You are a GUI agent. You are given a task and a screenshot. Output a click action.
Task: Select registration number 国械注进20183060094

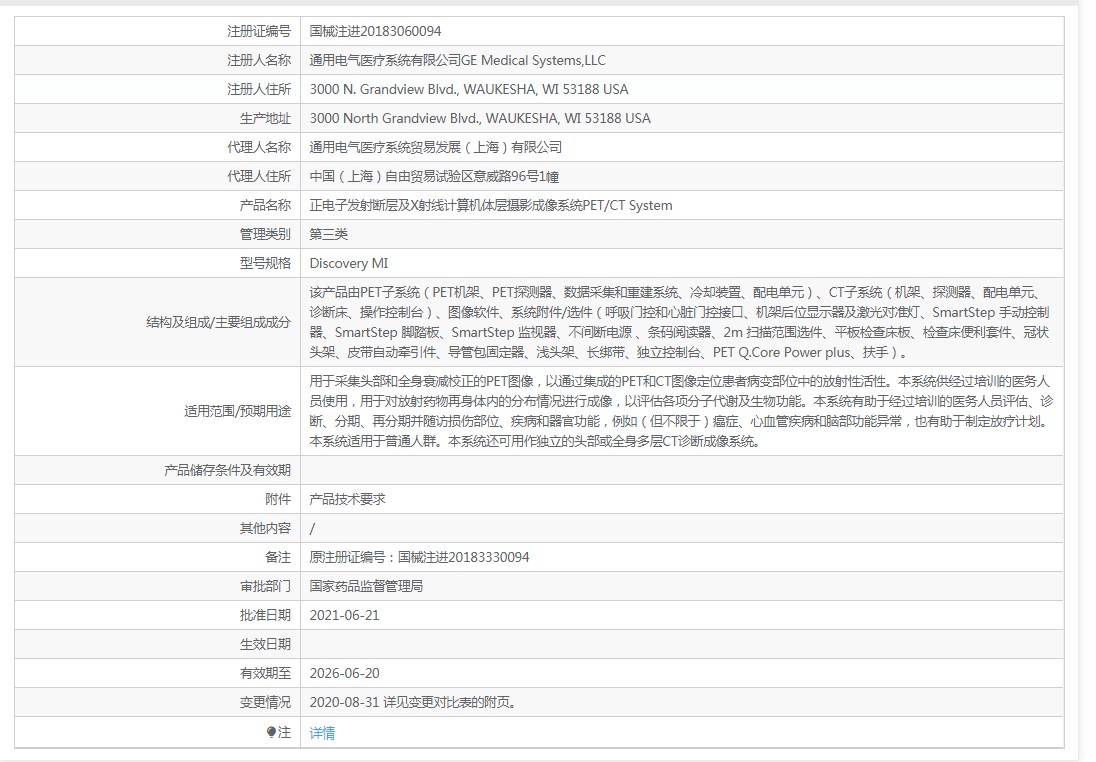click(x=375, y=31)
